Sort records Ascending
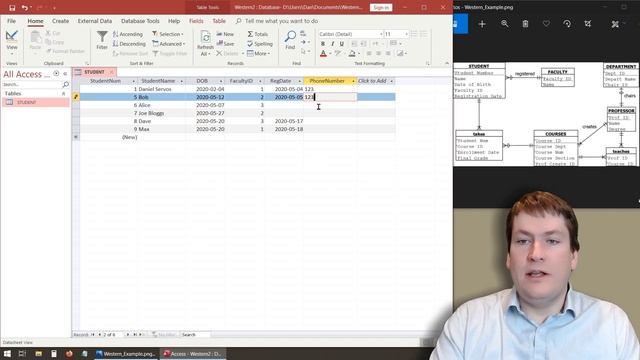The image size is (640, 360). [128, 34]
